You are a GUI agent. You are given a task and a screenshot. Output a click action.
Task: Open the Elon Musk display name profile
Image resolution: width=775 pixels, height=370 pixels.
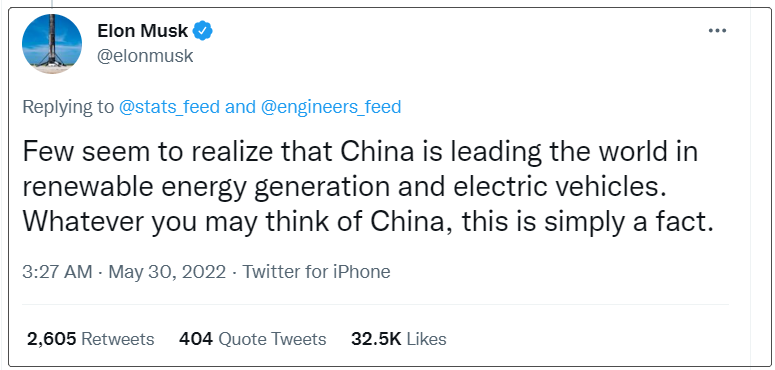tap(142, 31)
